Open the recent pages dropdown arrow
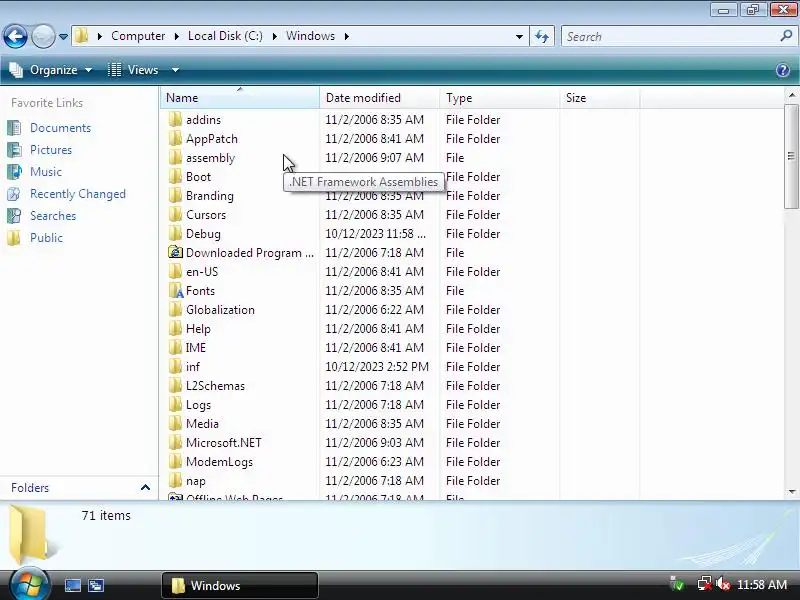 pos(63,37)
